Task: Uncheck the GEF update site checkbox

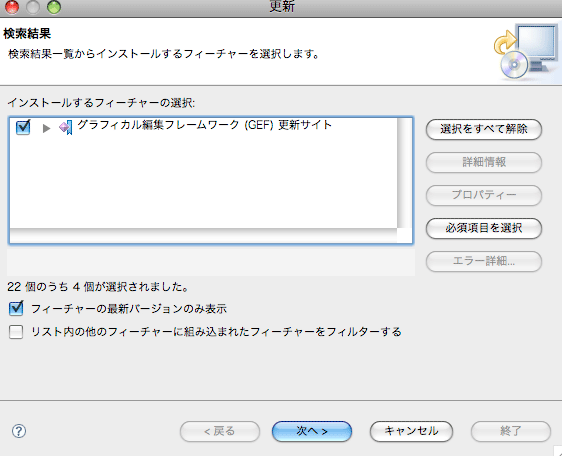Action: [23, 127]
